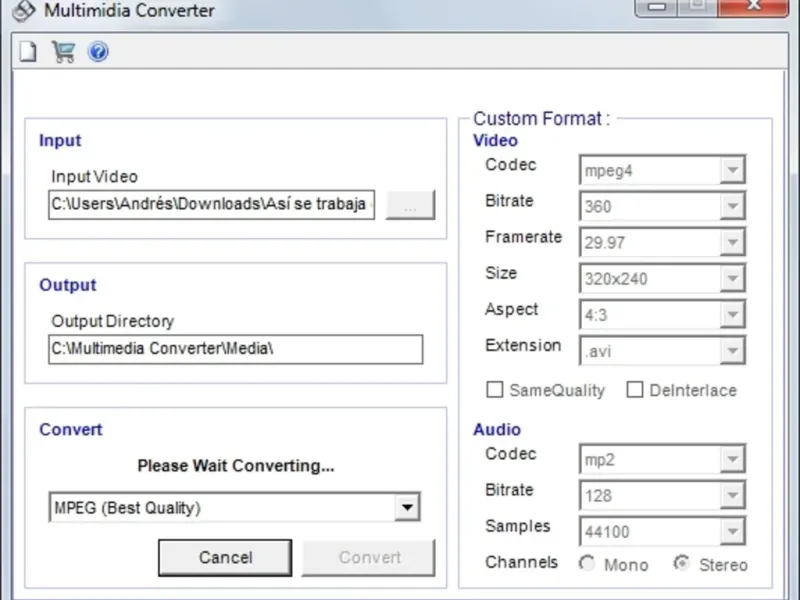Open the shopping cart purchase icon
800x600 pixels.
pos(63,52)
